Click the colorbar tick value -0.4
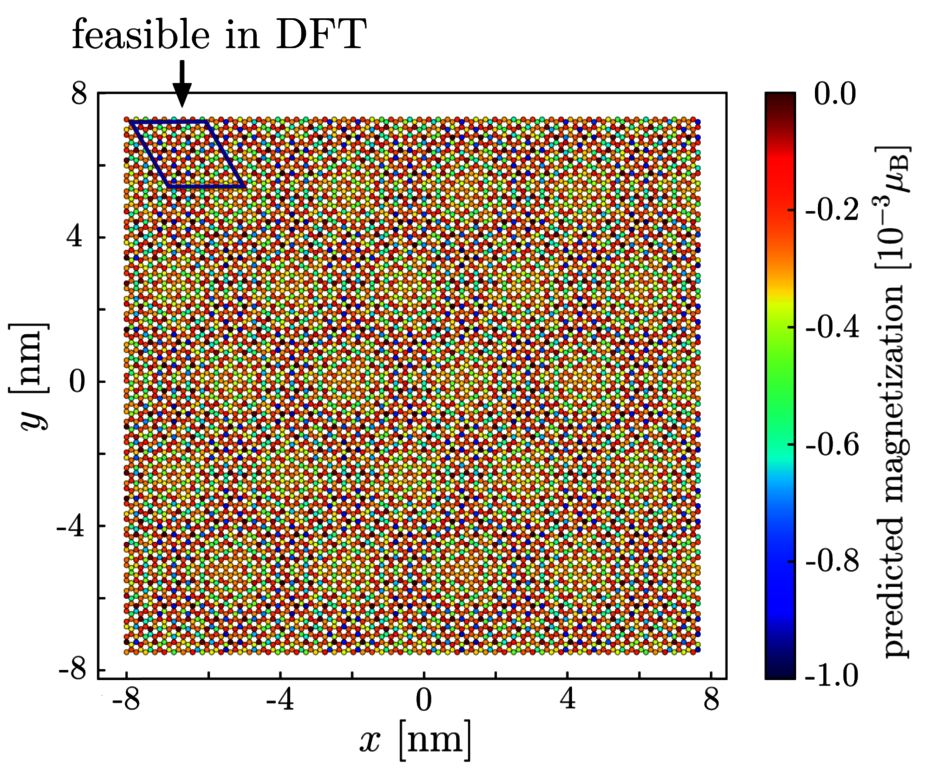This screenshot has height=779, width=940. click(832, 327)
